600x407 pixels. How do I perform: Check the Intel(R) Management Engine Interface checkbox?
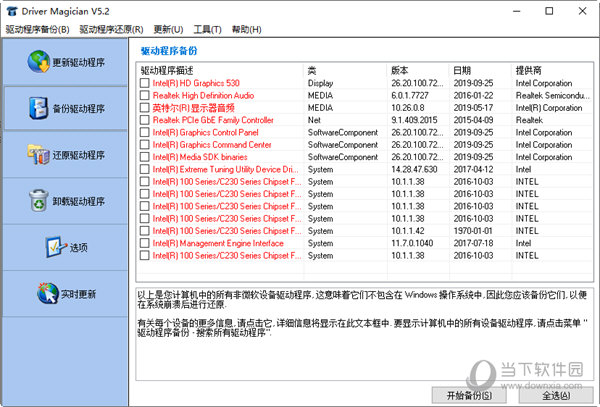(144, 243)
